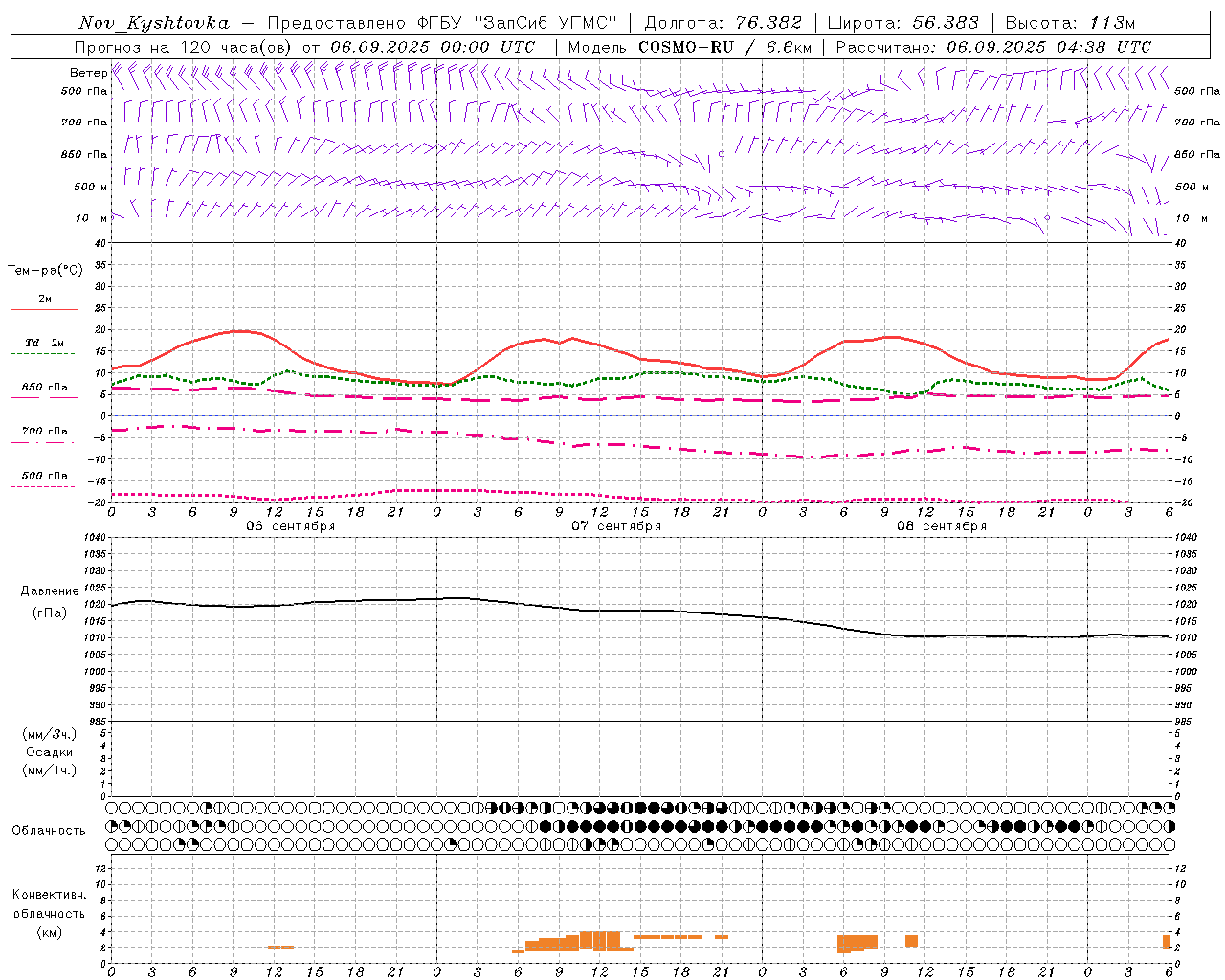
Task: Click the model name COSMO-RU / 6.6км
Action: click(x=725, y=47)
